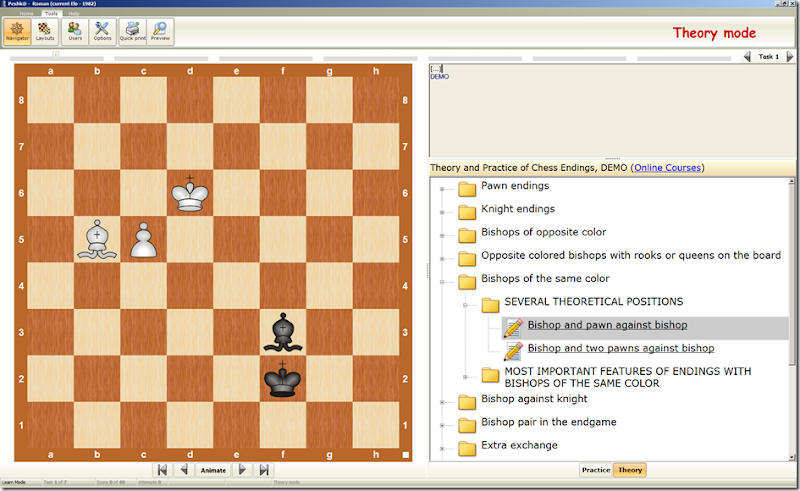This screenshot has height=491, width=800.
Task: Click SEVERAL THEORETICAL POSITIONS folder icon
Action: pos(490,305)
